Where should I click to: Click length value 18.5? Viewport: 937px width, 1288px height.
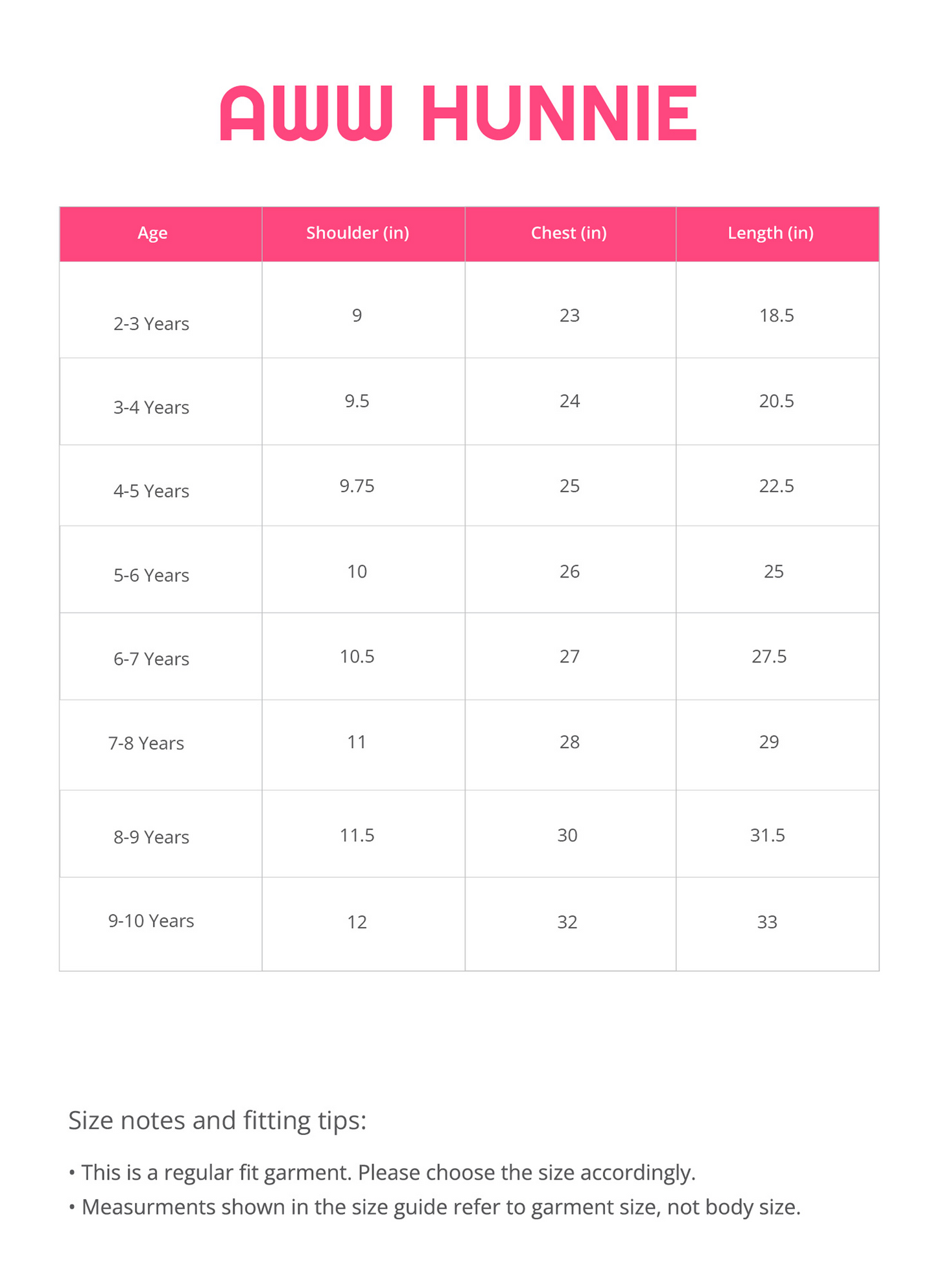pos(777,315)
